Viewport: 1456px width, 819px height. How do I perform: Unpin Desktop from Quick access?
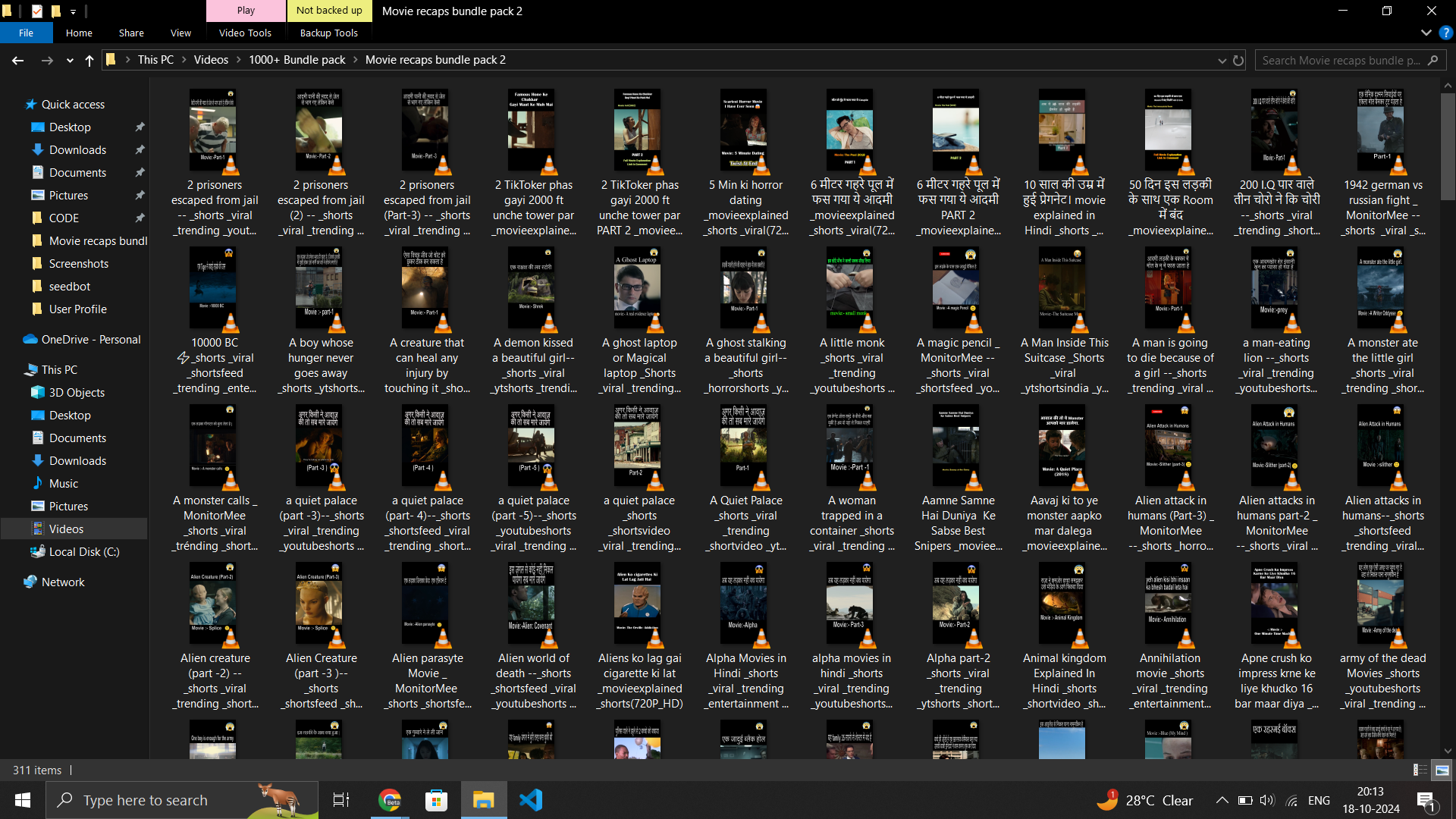[x=140, y=127]
